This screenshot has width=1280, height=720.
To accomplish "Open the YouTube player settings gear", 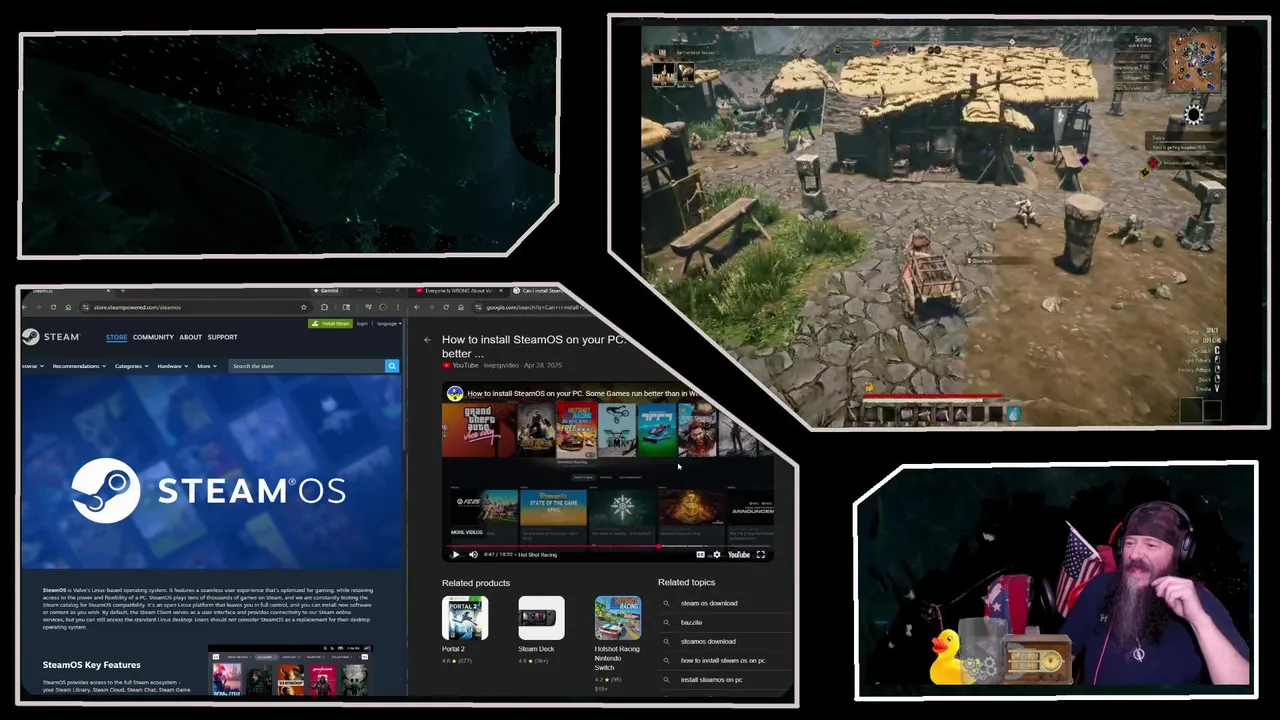I will [716, 554].
